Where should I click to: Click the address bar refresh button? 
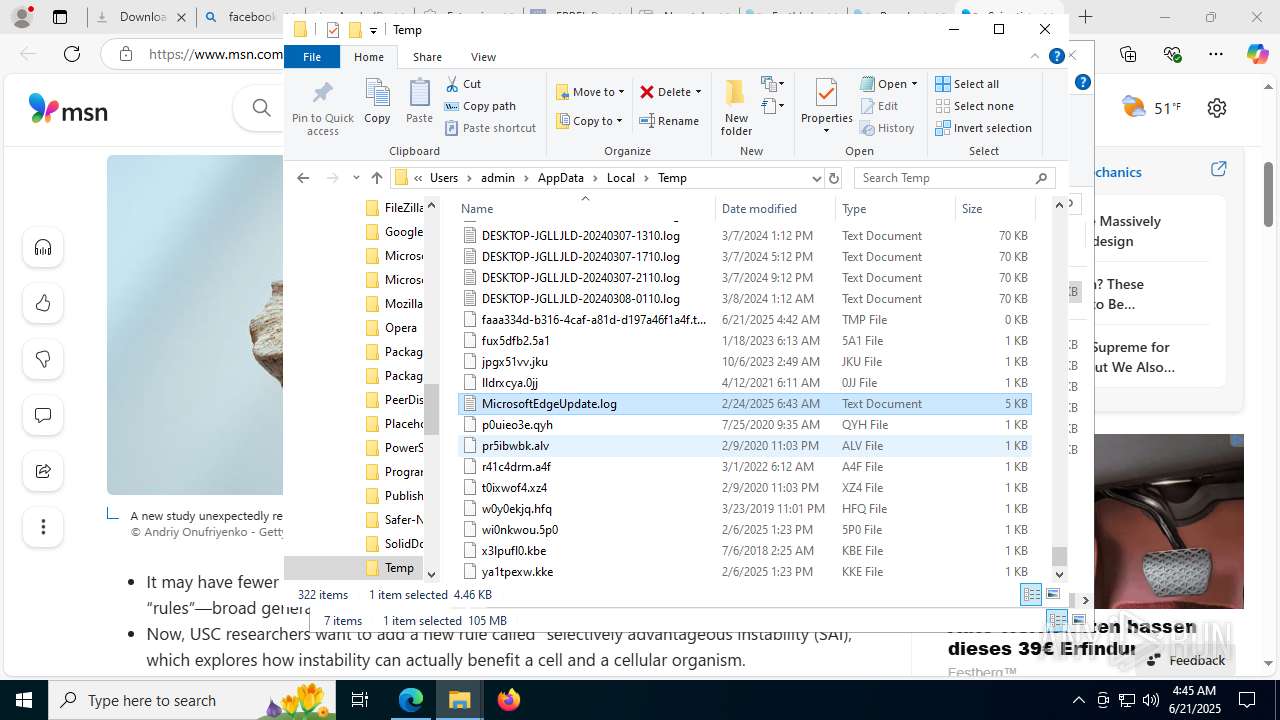[834, 178]
